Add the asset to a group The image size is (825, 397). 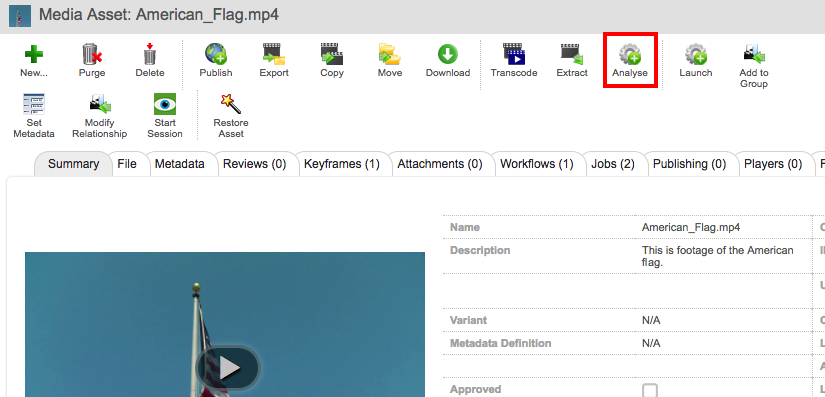754,54
